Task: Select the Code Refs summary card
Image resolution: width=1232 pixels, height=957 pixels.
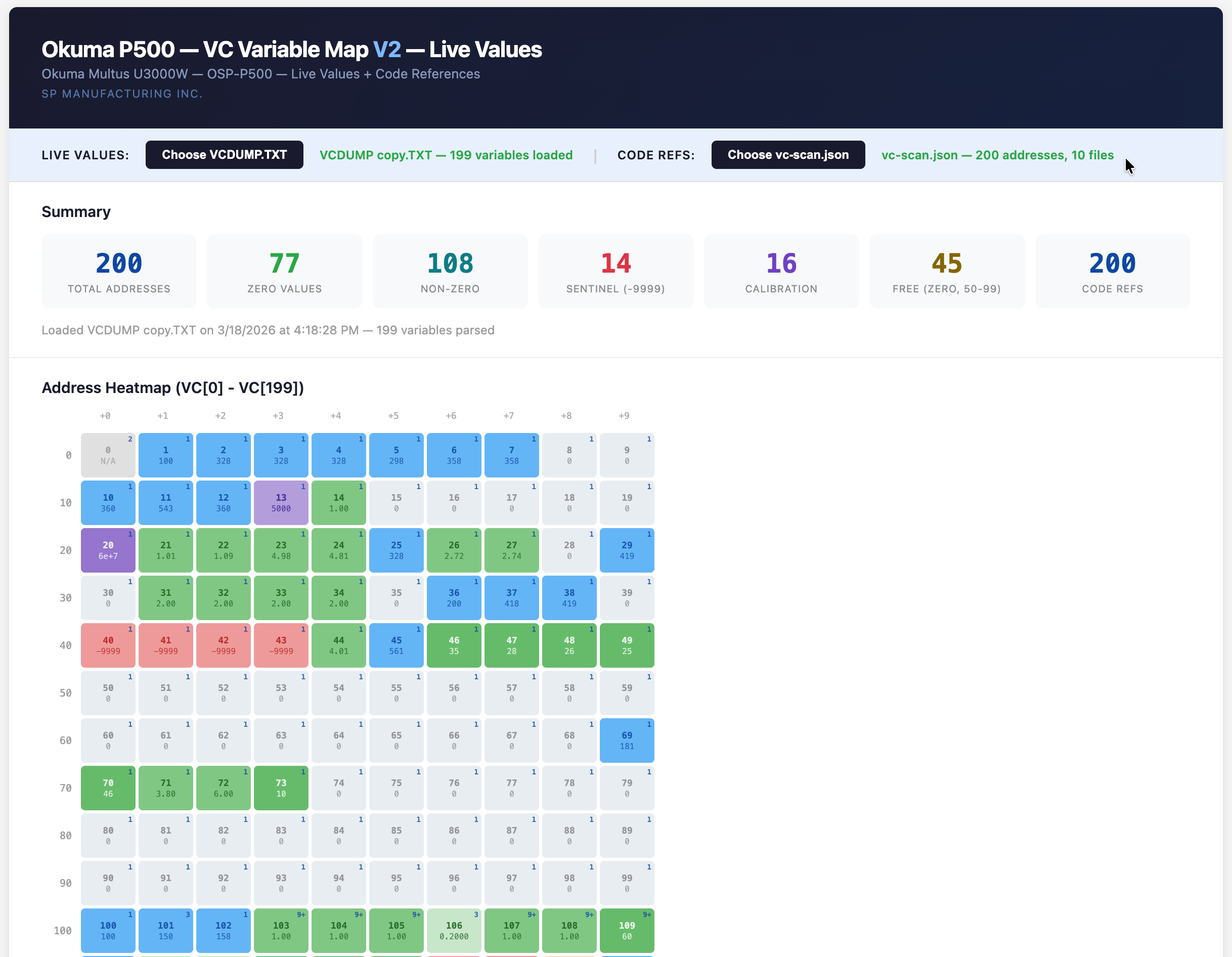Action: [1112, 272]
